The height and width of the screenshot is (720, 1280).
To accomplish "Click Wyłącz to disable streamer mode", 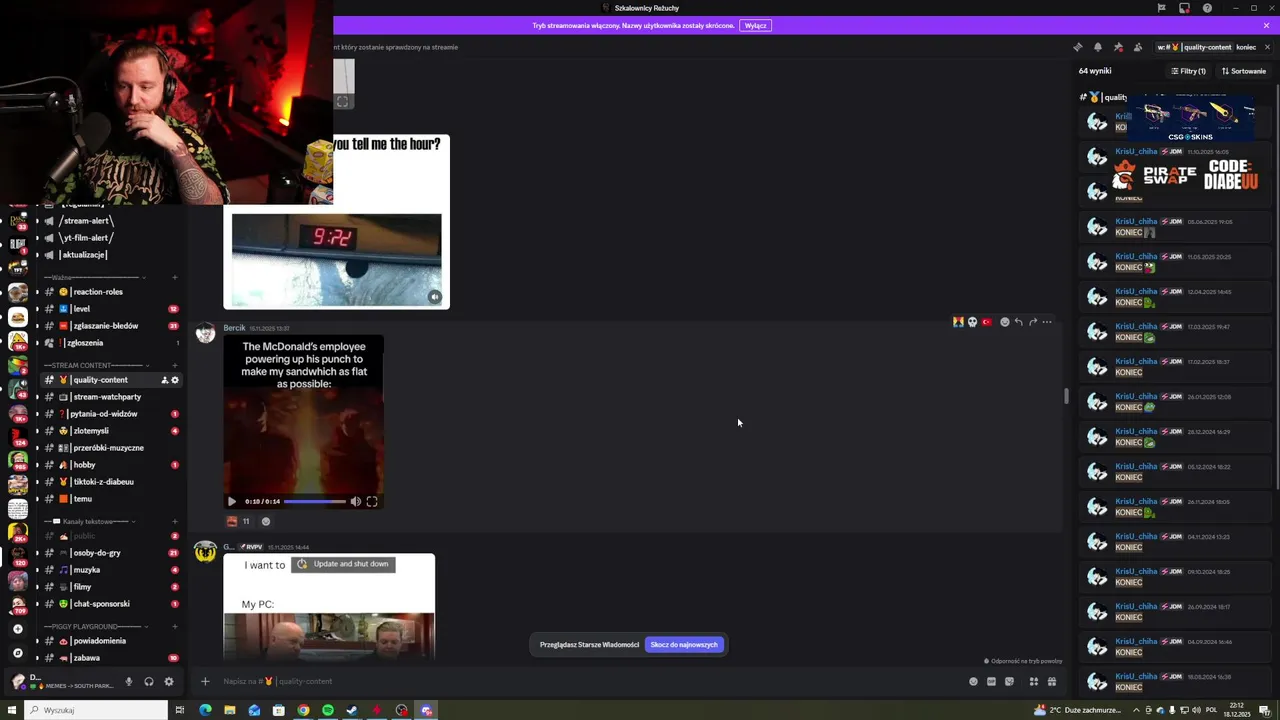I will [756, 25].
